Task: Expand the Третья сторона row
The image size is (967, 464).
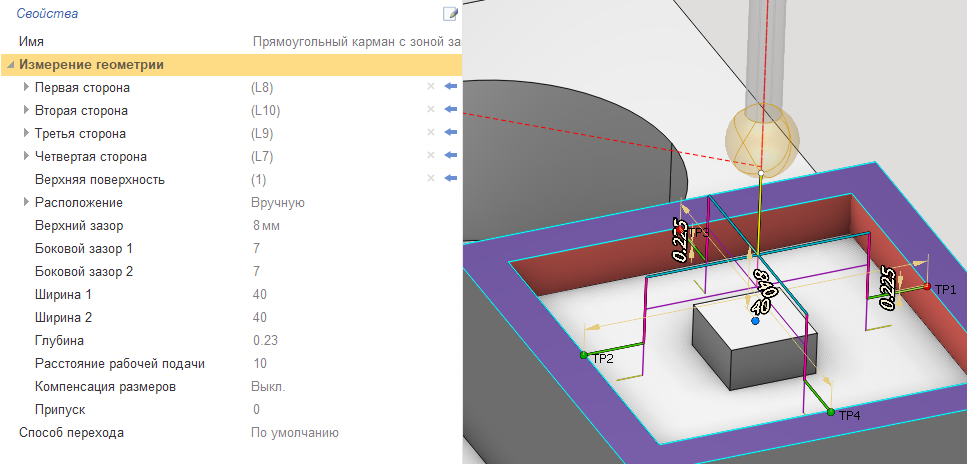Action: tap(26, 134)
